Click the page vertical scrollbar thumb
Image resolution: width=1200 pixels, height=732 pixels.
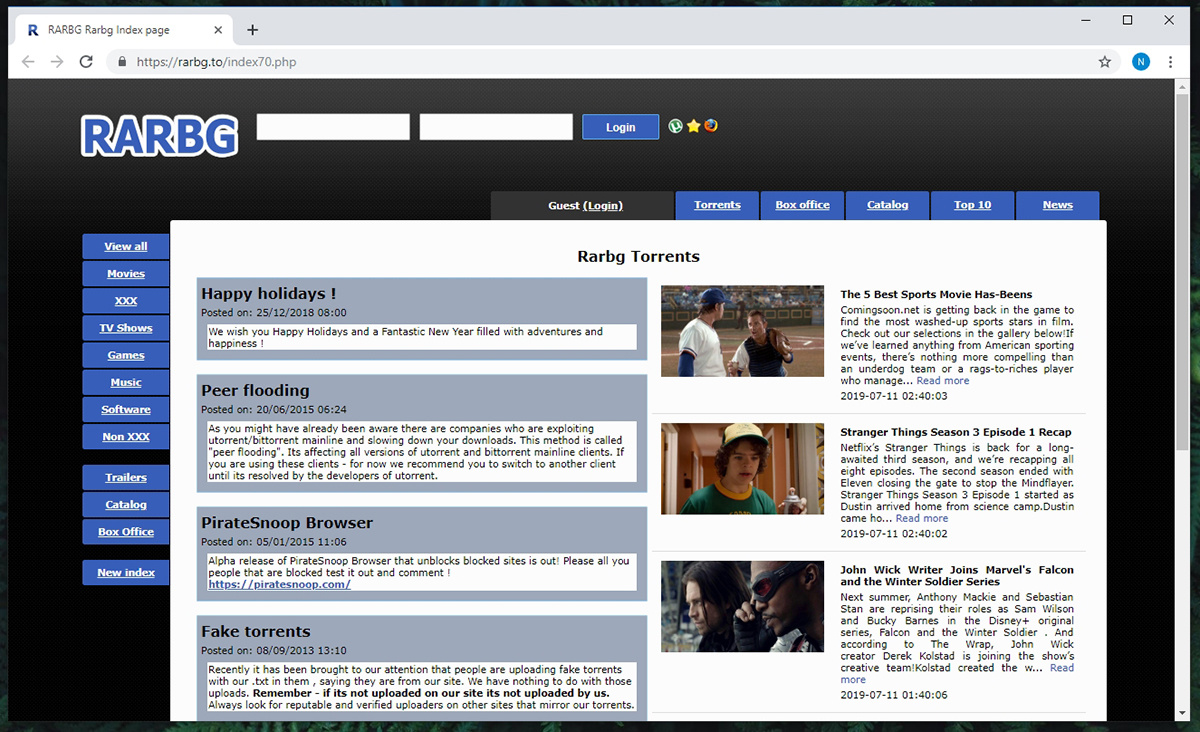1182,270
